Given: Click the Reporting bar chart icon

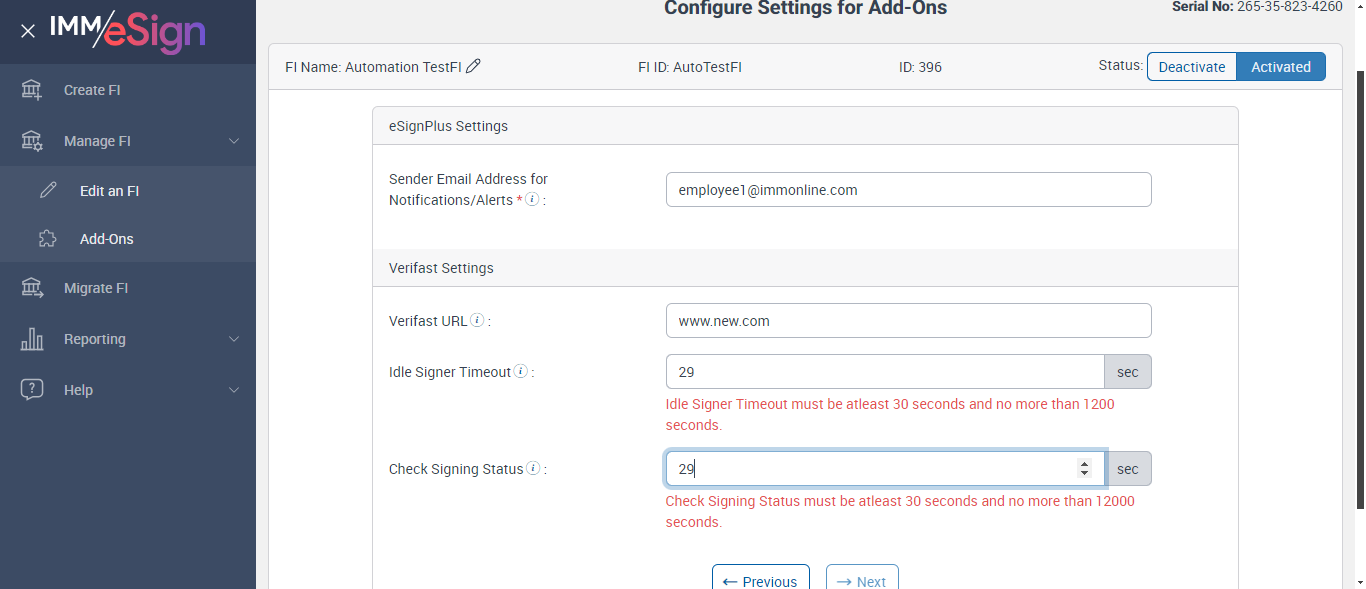Looking at the screenshot, I should pos(32,339).
